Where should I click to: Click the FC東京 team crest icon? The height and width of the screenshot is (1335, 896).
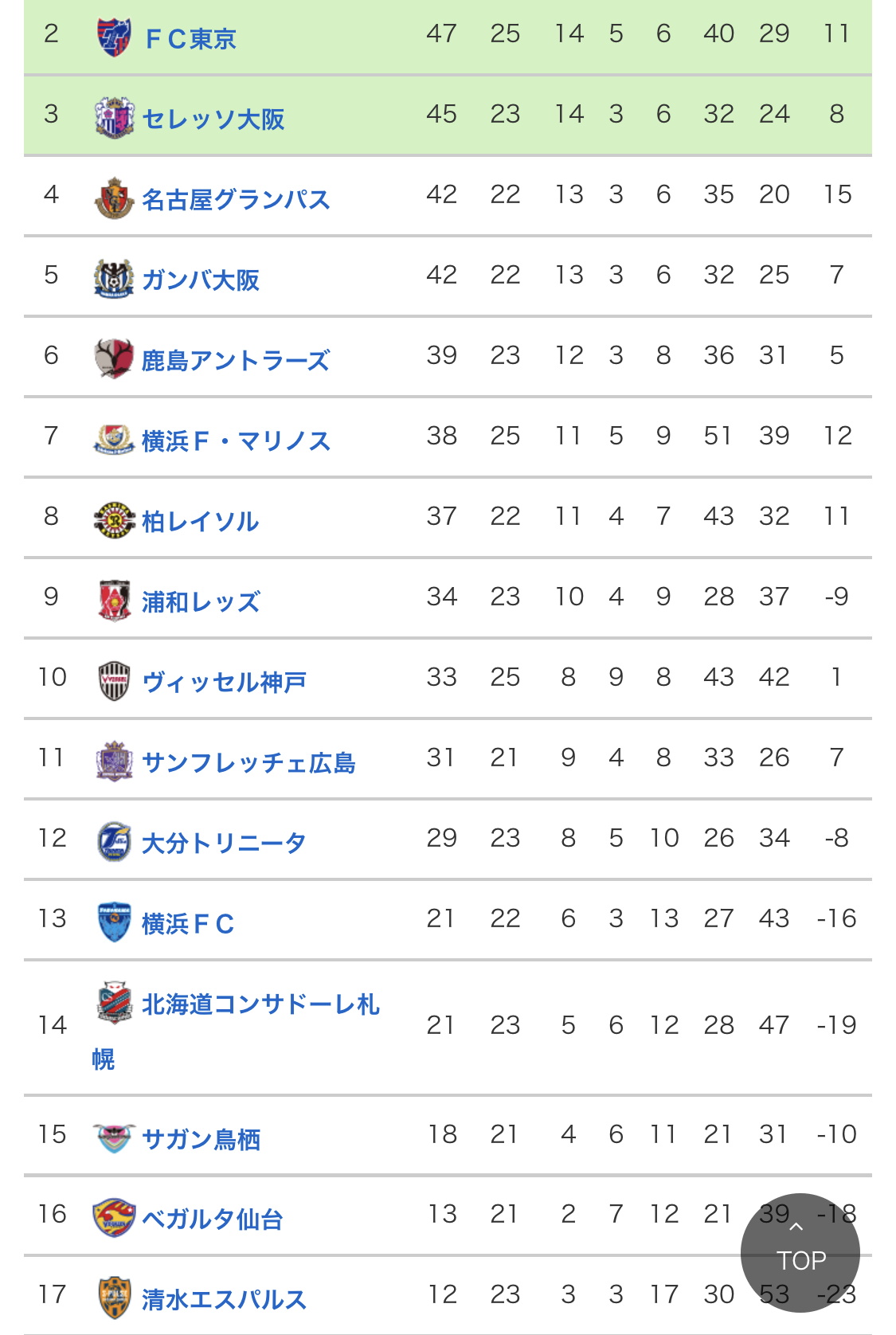114,37
